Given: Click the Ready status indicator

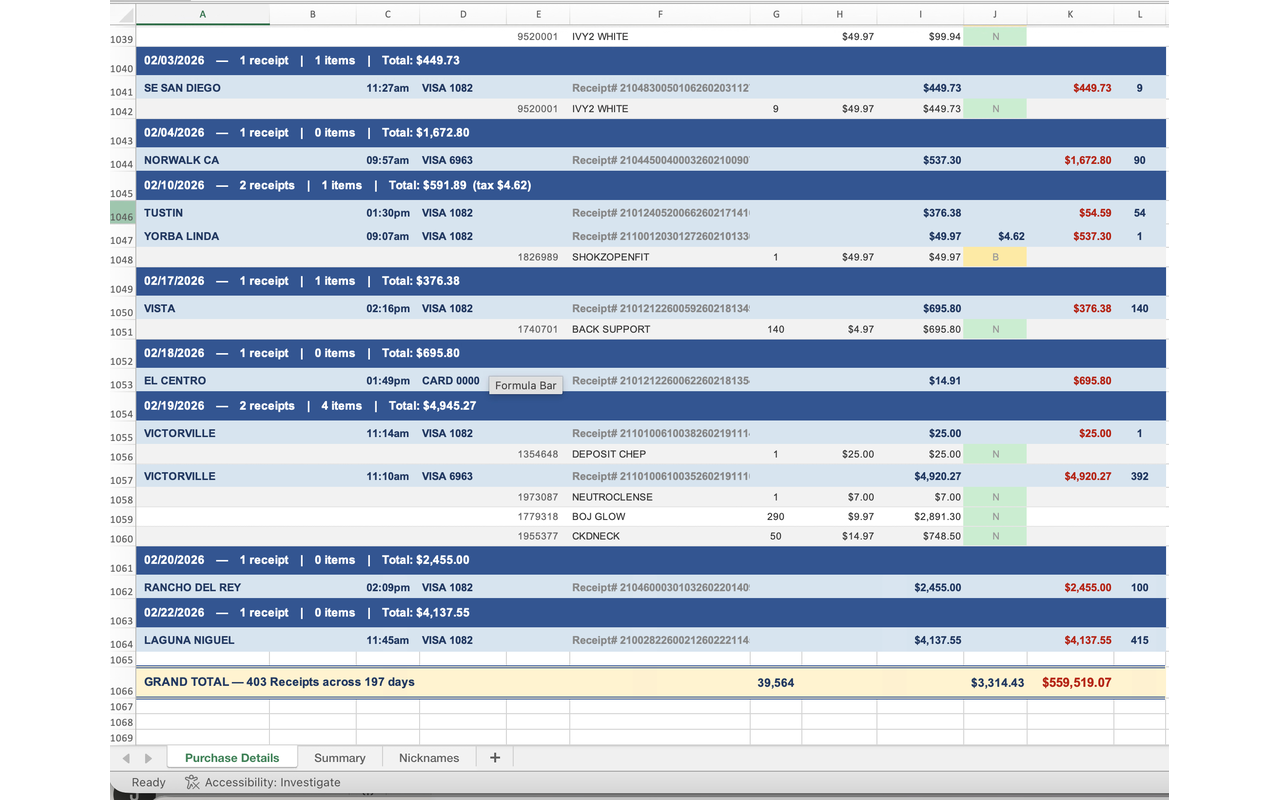Looking at the screenshot, I should [x=148, y=782].
